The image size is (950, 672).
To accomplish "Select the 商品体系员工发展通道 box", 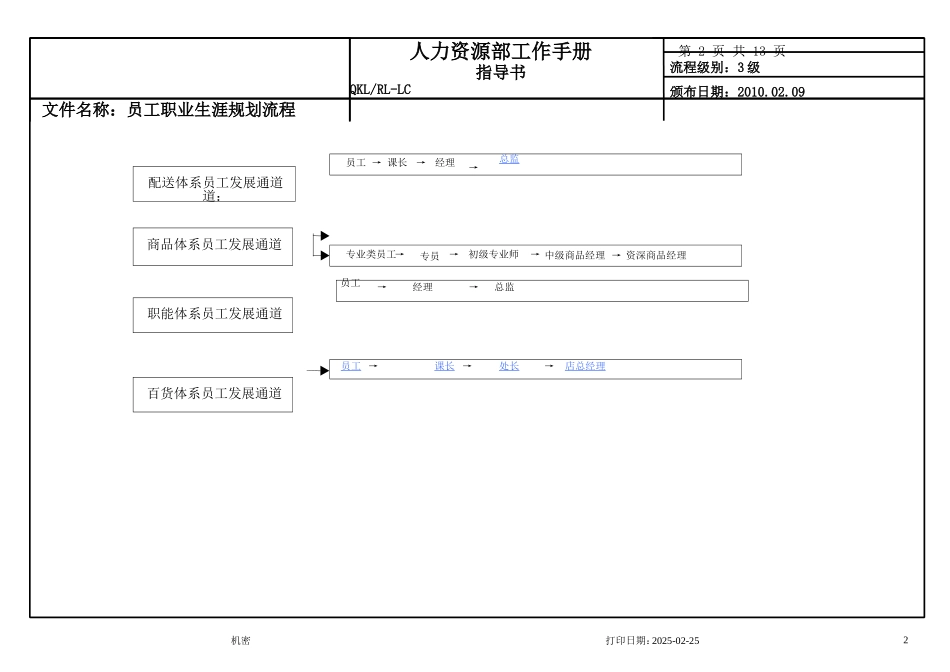I will coord(213,246).
